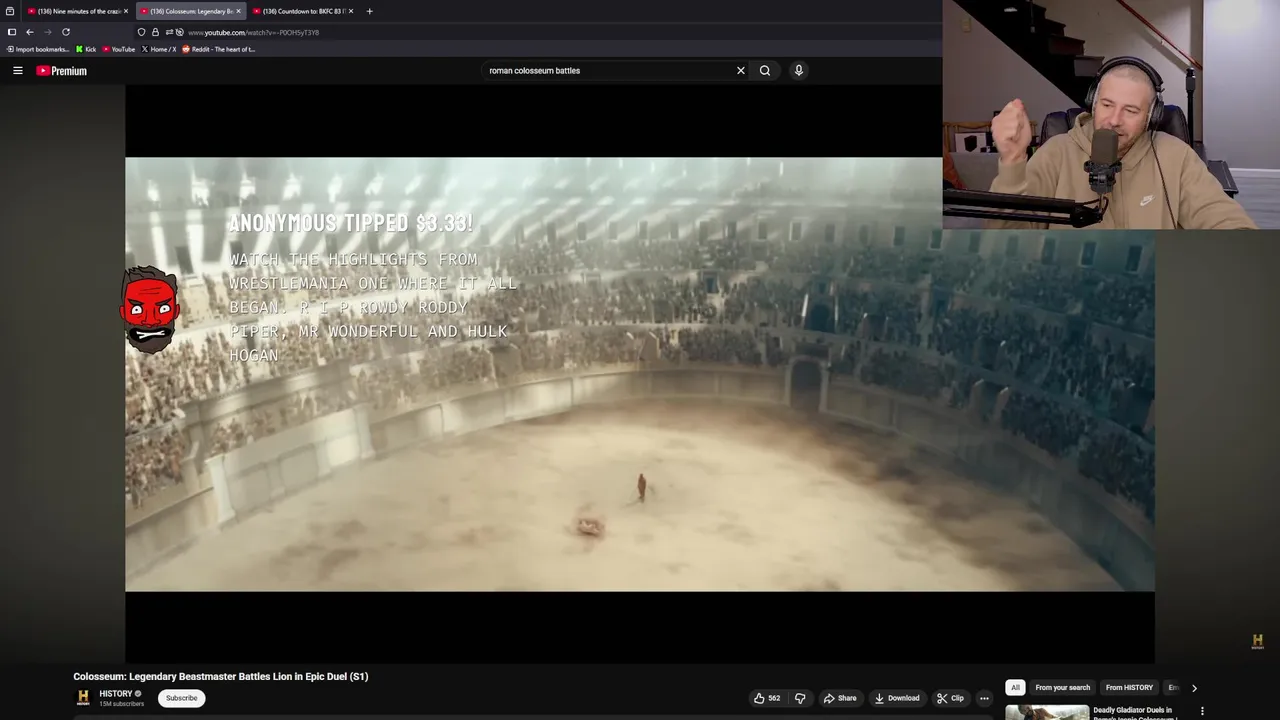This screenshot has width=1280, height=720.
Task: Close the Colosseum Legendary tab
Action: [x=238, y=11]
